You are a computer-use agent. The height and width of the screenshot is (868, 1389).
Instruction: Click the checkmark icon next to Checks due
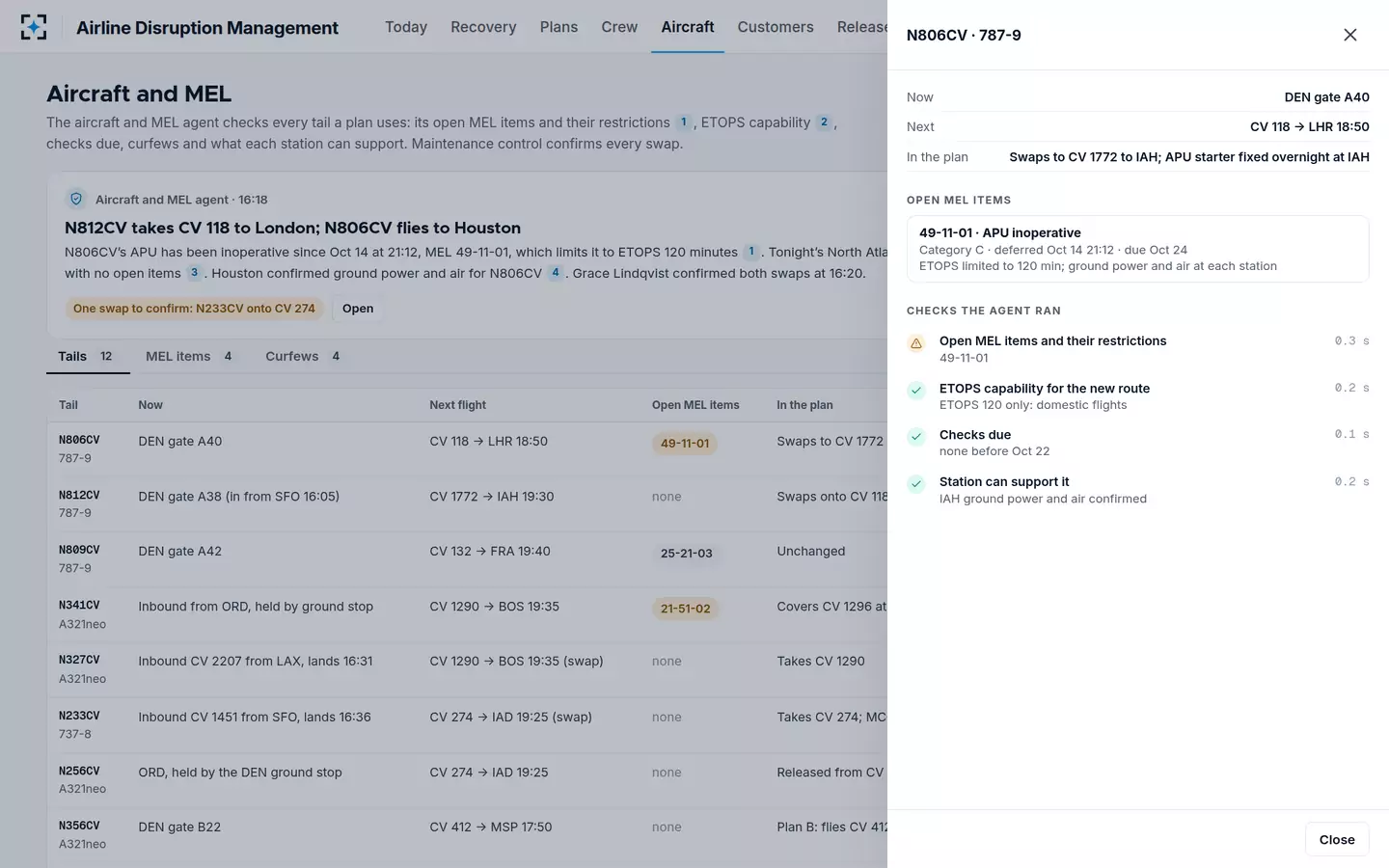pos(916,437)
